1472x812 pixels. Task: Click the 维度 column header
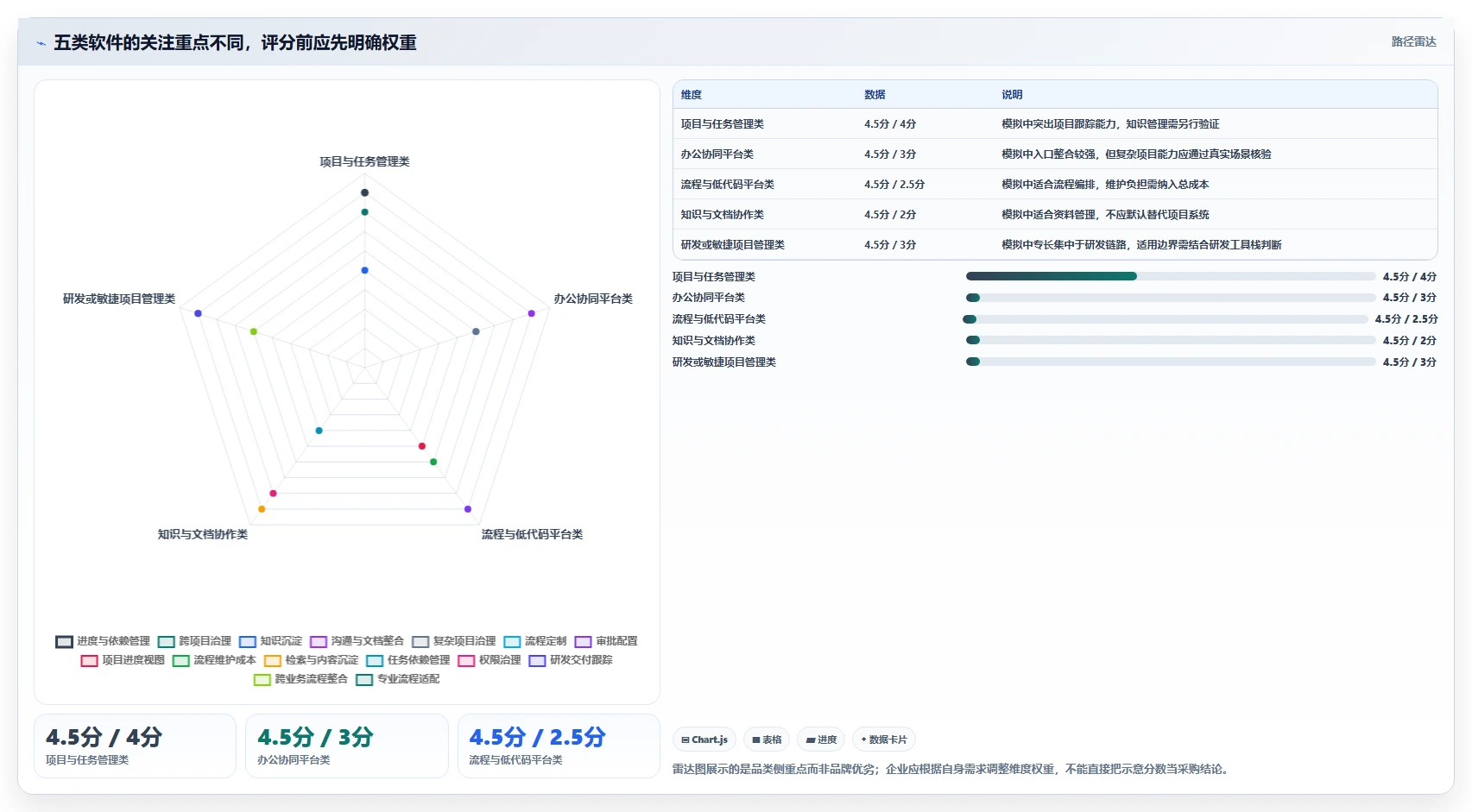tap(692, 95)
